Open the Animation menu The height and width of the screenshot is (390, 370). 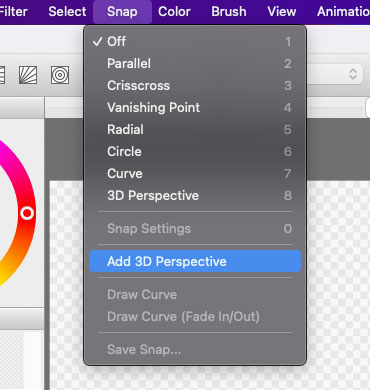pyautogui.click(x=343, y=12)
